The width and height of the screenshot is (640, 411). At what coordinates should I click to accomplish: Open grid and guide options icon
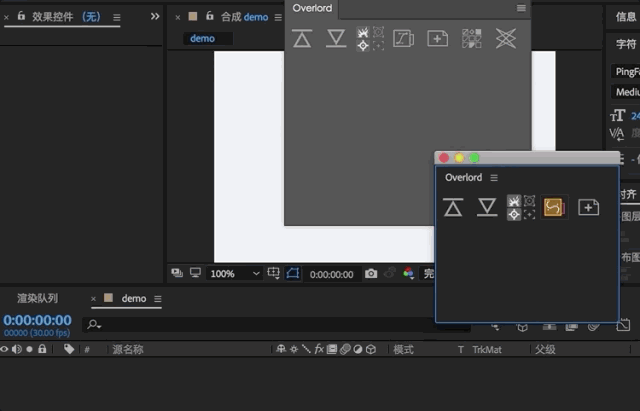(273, 273)
